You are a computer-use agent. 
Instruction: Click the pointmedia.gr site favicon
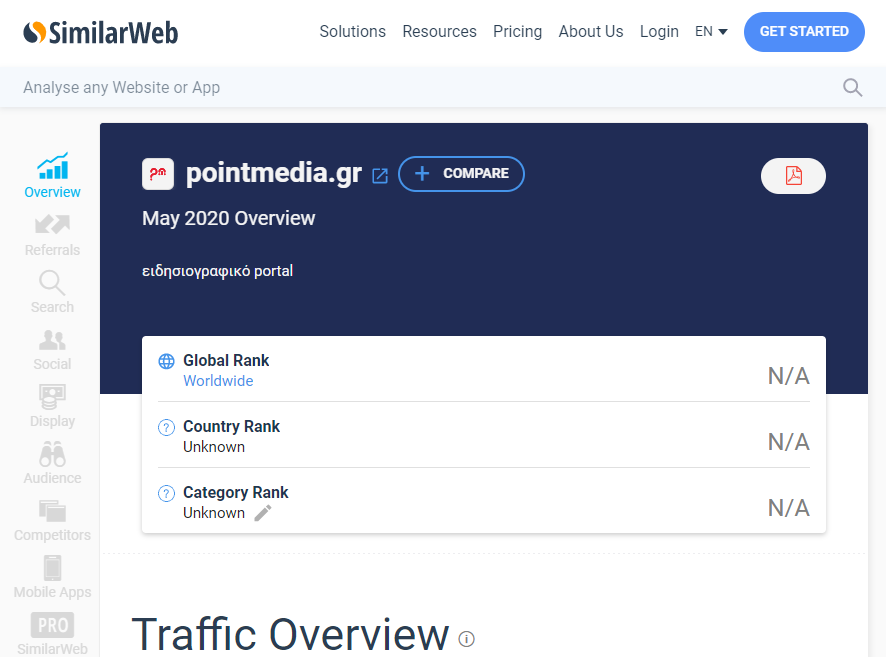[x=158, y=173]
